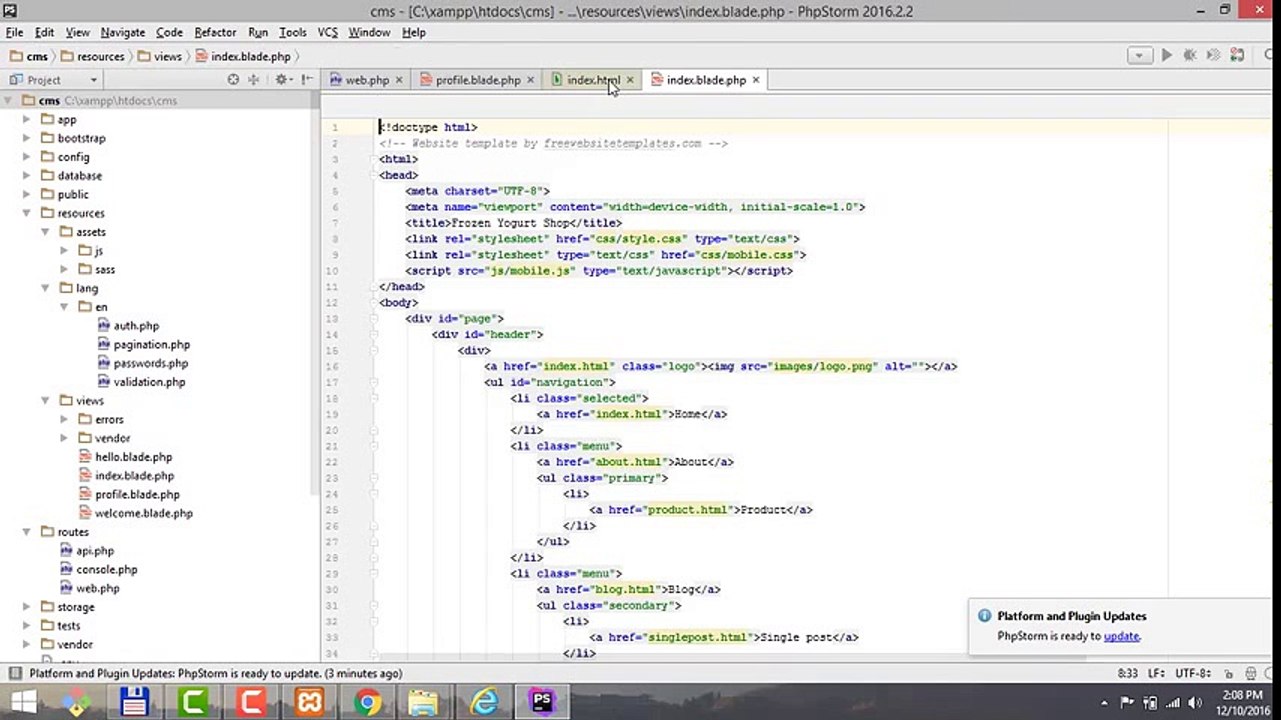Click the Platform and Plugin Updates info icon
Image resolution: width=1281 pixels, height=720 pixels.
point(984,616)
